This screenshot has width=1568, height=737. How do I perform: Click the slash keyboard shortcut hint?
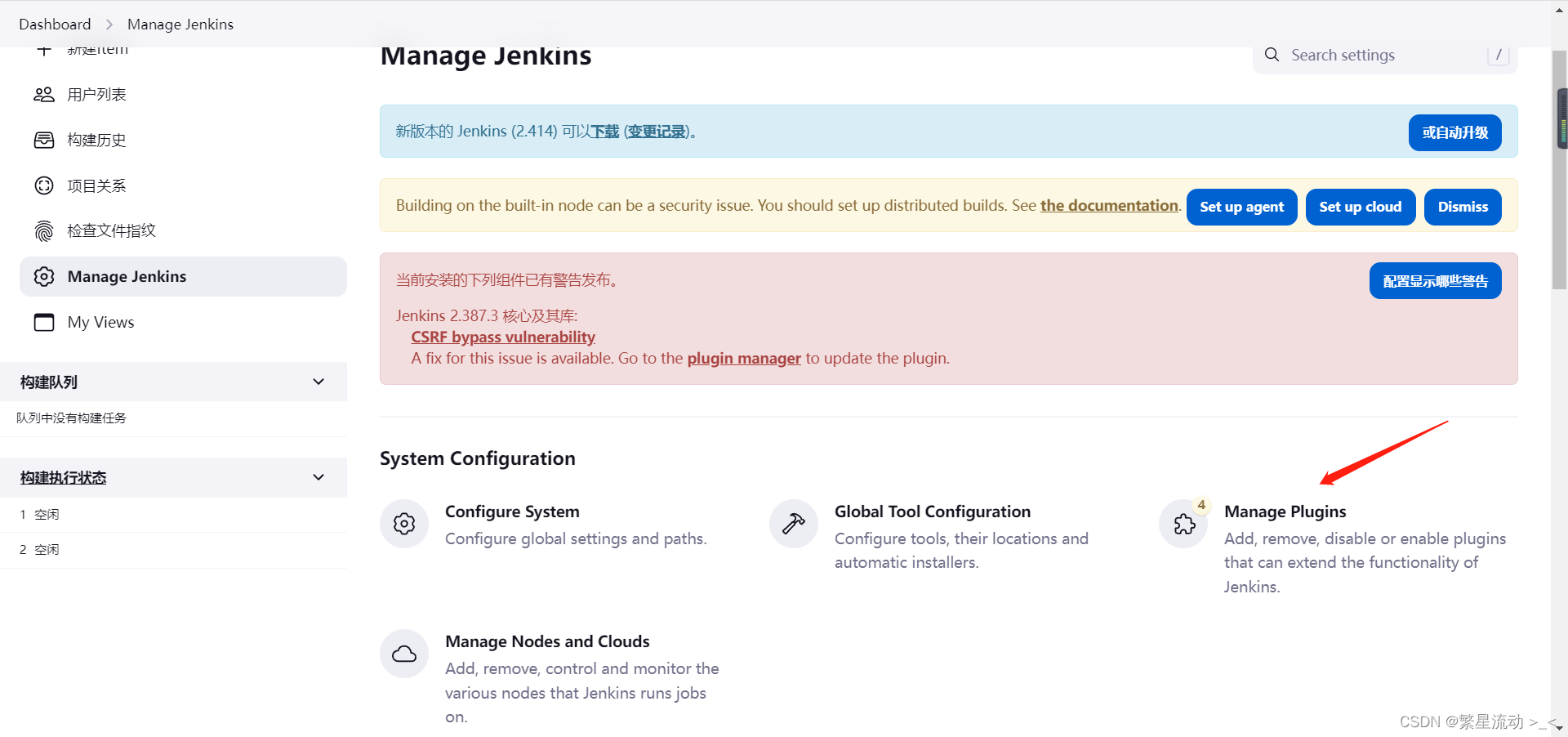[x=1498, y=55]
